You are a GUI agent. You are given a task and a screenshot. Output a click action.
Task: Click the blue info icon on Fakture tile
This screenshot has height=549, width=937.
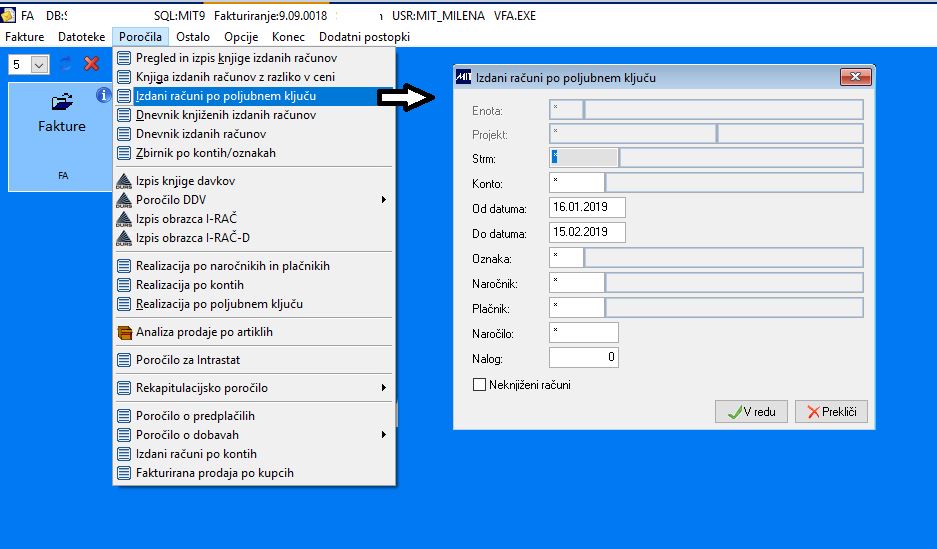click(x=103, y=95)
